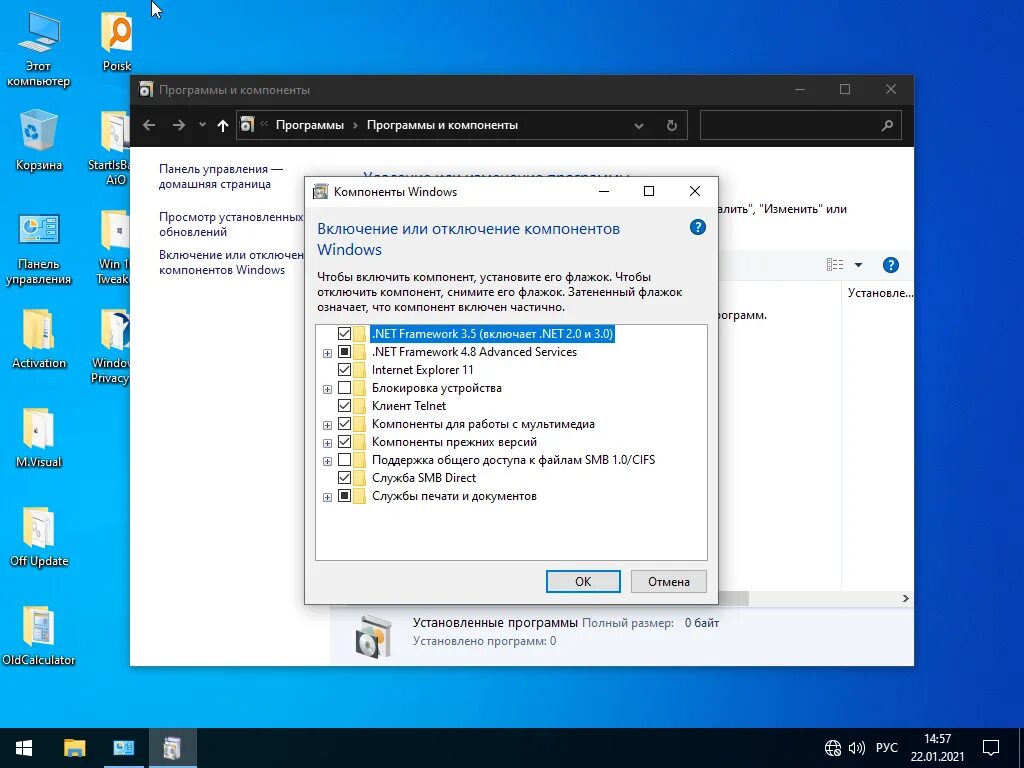
Task: Select the OldCalculator folder on desktop
Action: click(39, 636)
